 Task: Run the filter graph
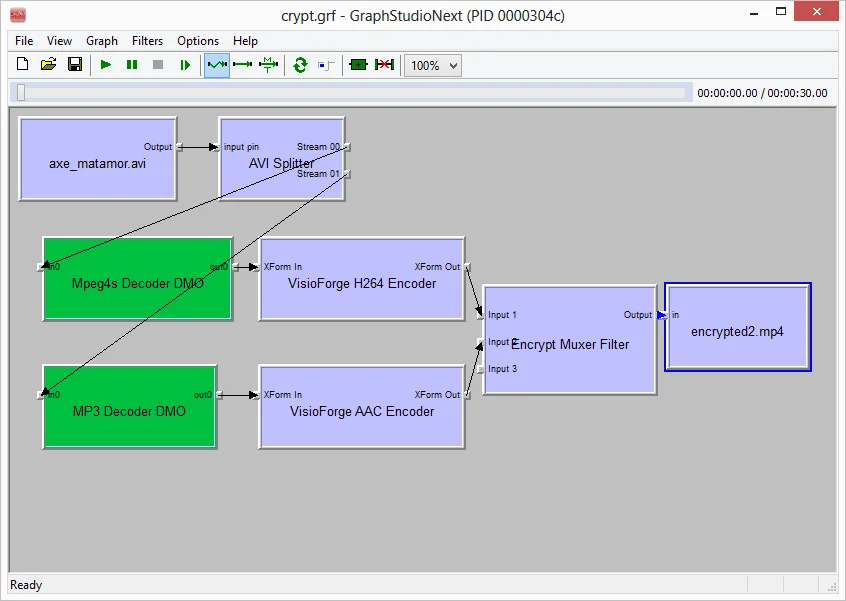[x=105, y=64]
